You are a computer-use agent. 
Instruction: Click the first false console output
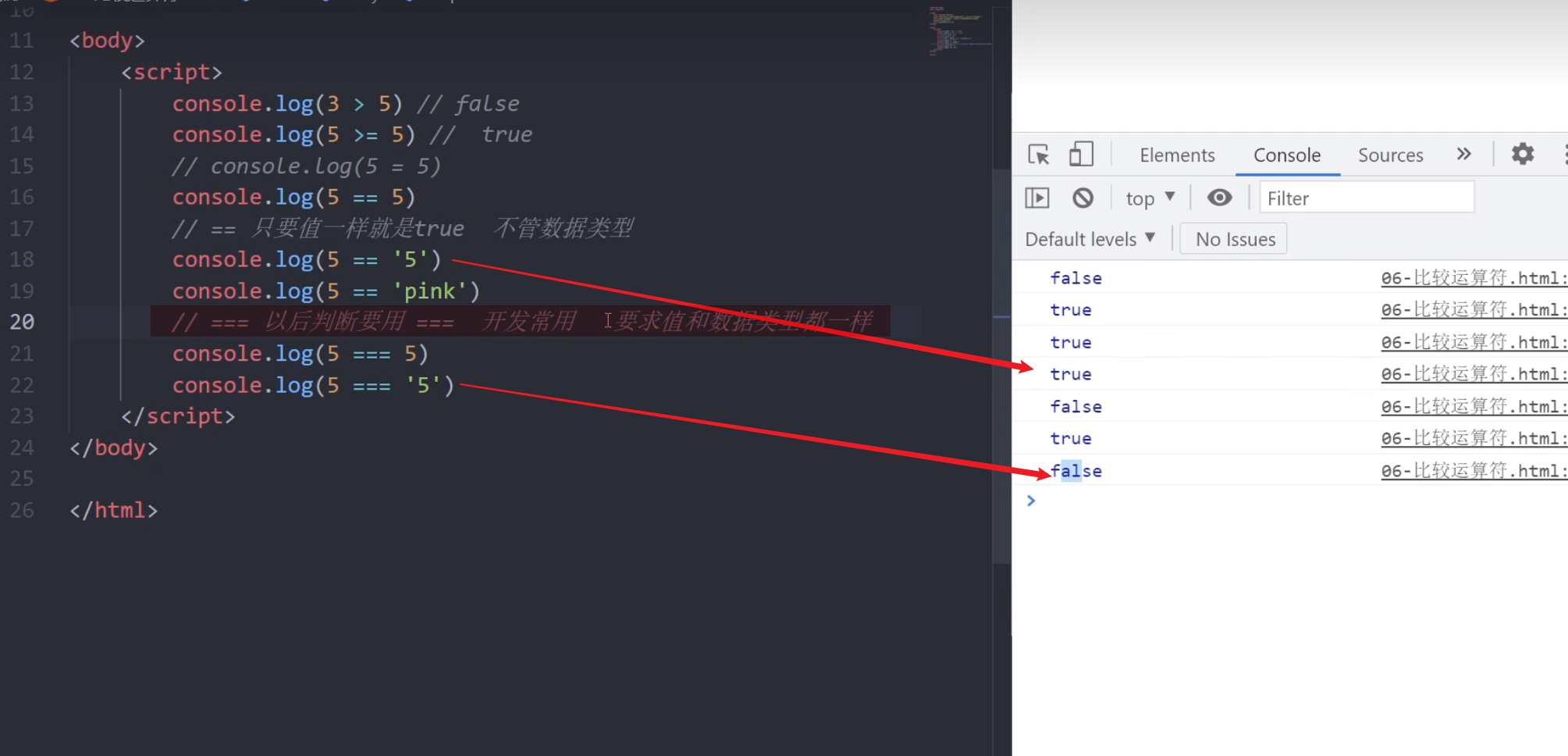tap(1076, 278)
